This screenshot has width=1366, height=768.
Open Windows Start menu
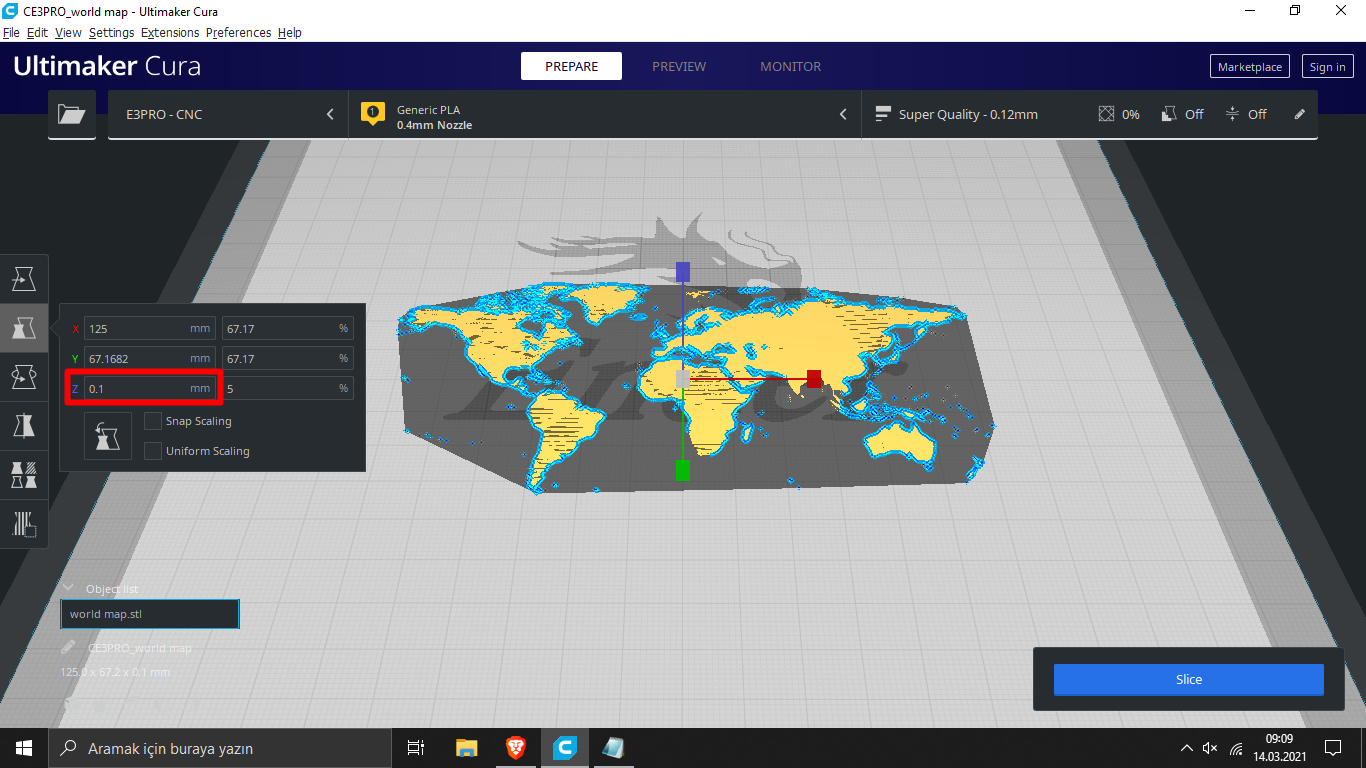[24, 748]
